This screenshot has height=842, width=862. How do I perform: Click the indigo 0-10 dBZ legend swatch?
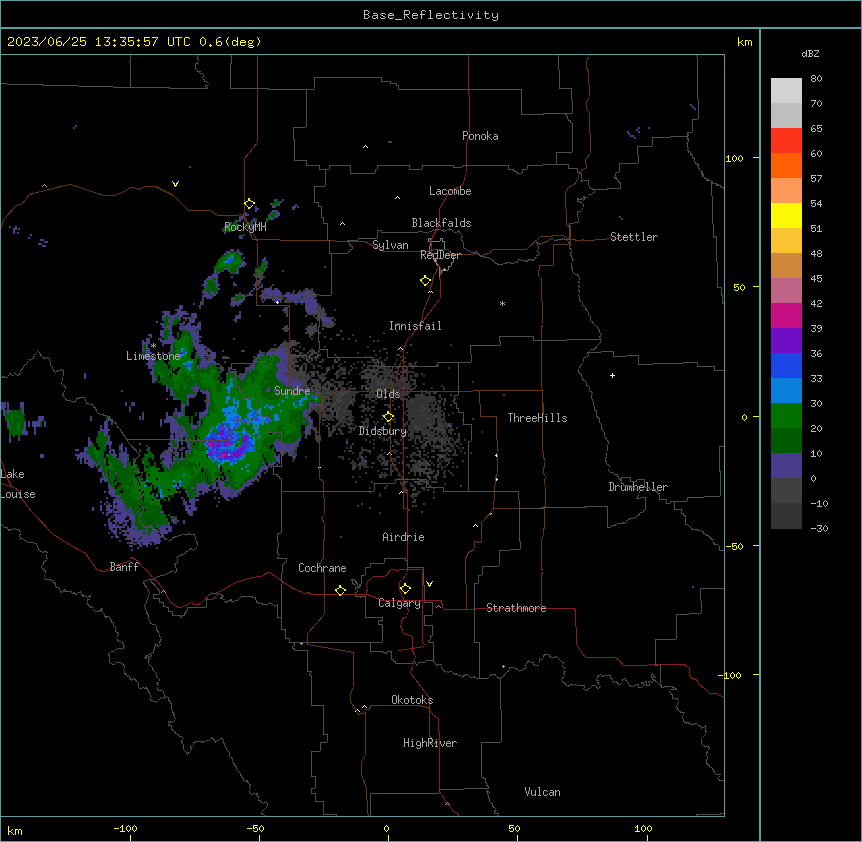786,466
